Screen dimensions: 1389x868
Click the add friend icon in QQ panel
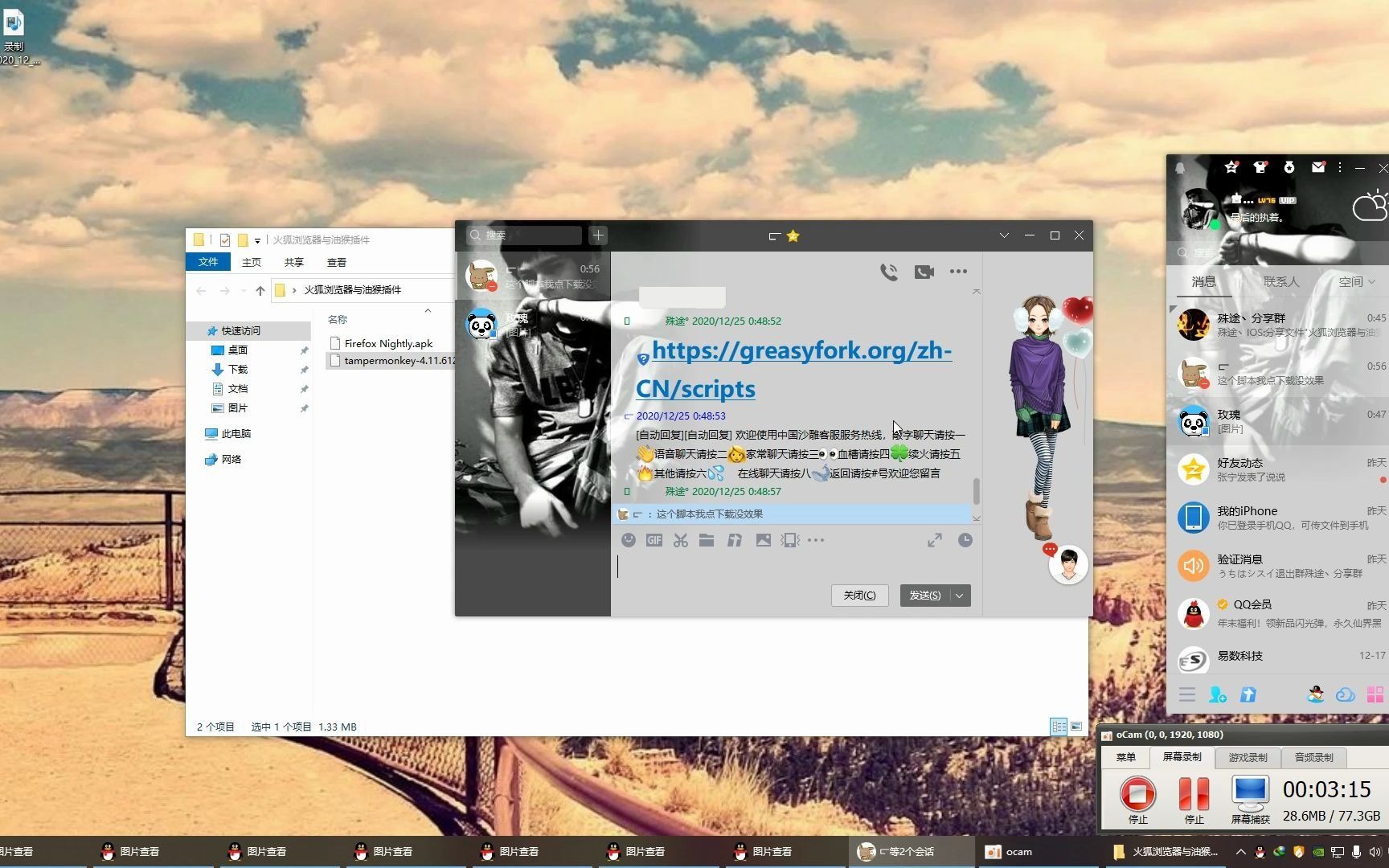tap(1217, 694)
